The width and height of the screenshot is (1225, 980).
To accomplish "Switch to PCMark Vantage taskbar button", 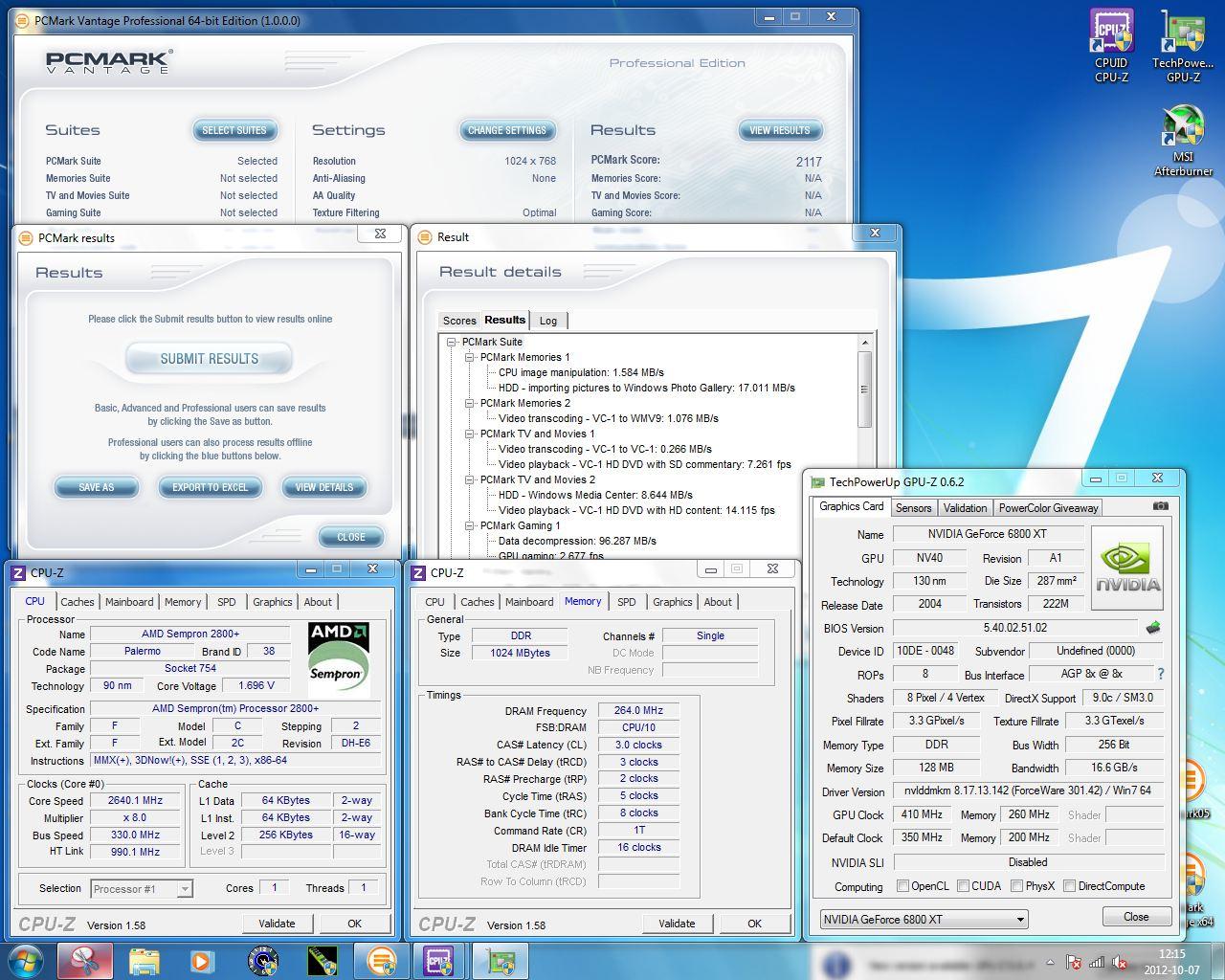I will (x=381, y=961).
